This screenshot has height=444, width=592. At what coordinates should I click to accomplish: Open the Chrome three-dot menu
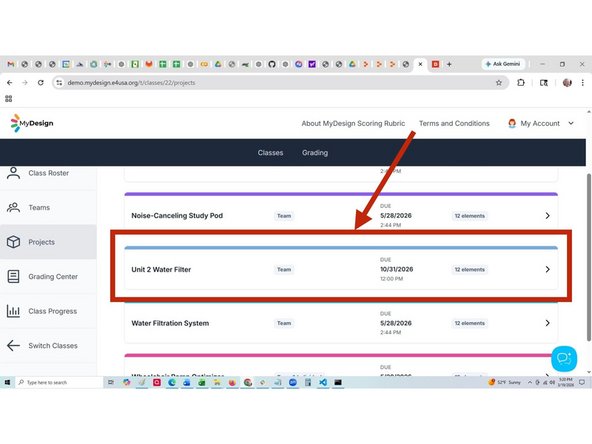click(583, 83)
